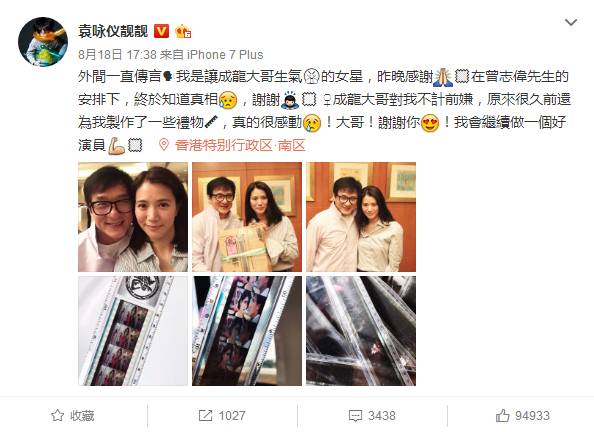Open the film strip ruler with logo photo
594x432 pixels.
click(x=133, y=331)
